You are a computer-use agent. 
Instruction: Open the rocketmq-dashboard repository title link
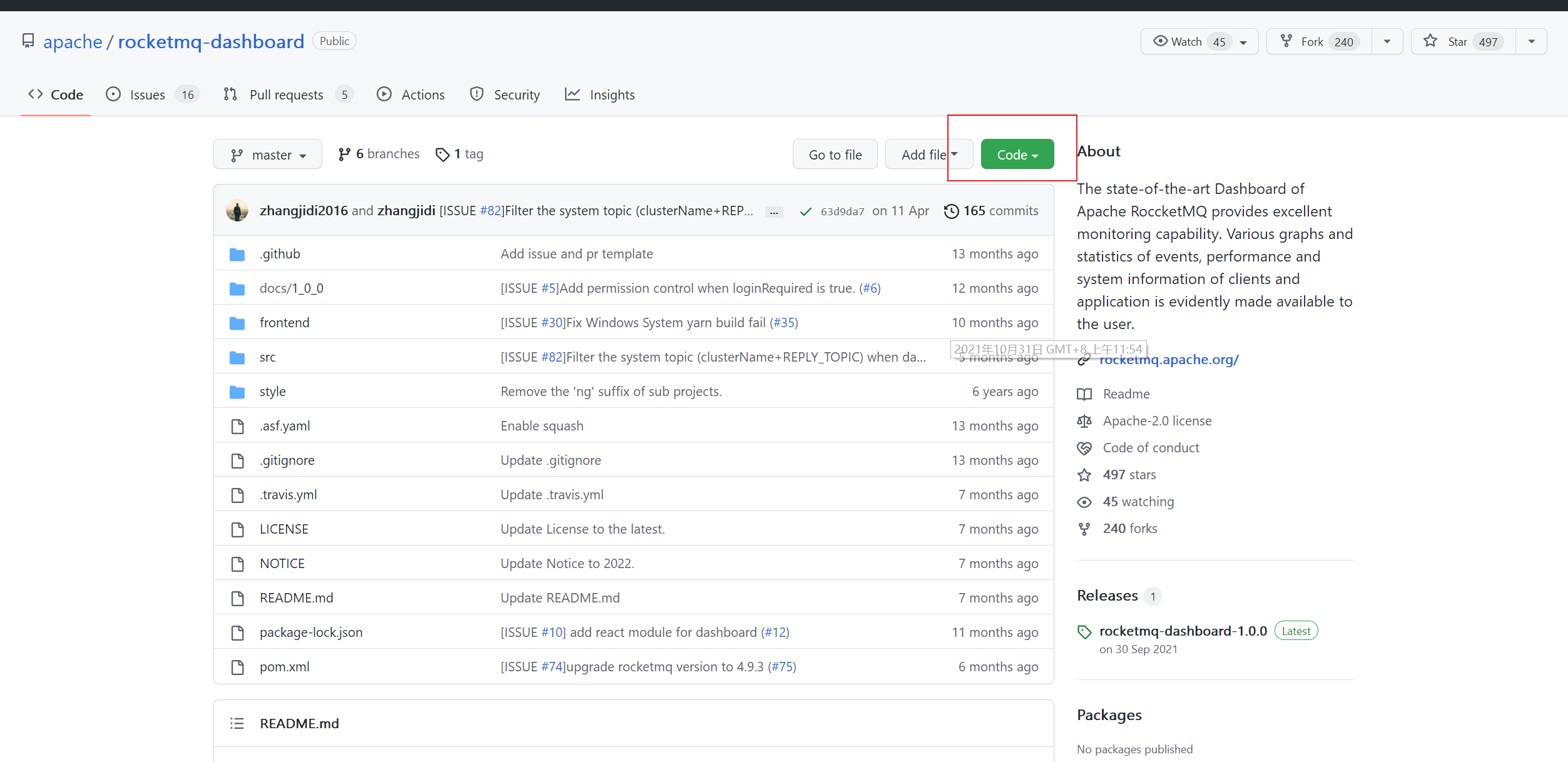coord(211,41)
